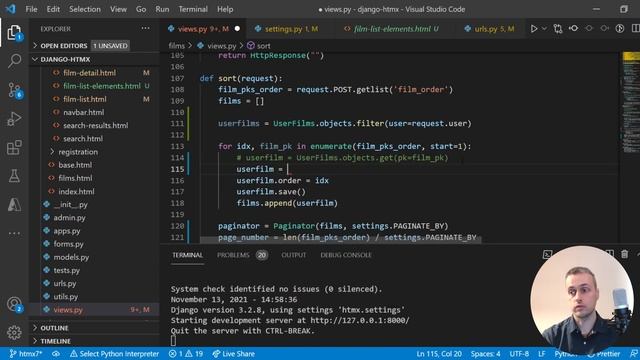The width and height of the screenshot is (640, 360).
Task: Select the views.py editor tab
Action: click(x=203, y=29)
